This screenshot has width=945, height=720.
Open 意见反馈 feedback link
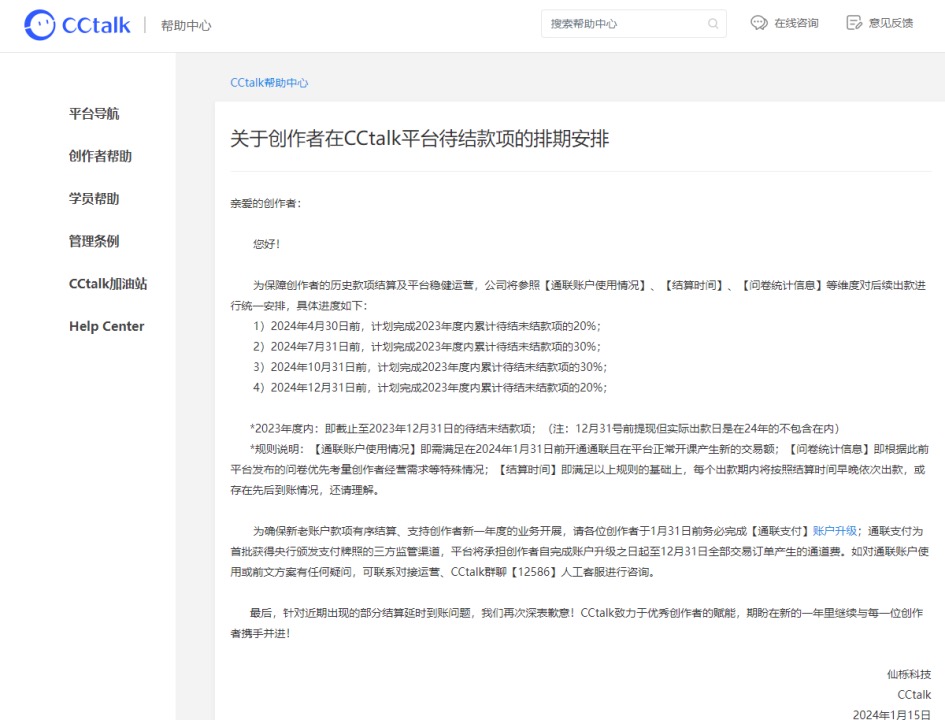pyautogui.click(x=891, y=23)
